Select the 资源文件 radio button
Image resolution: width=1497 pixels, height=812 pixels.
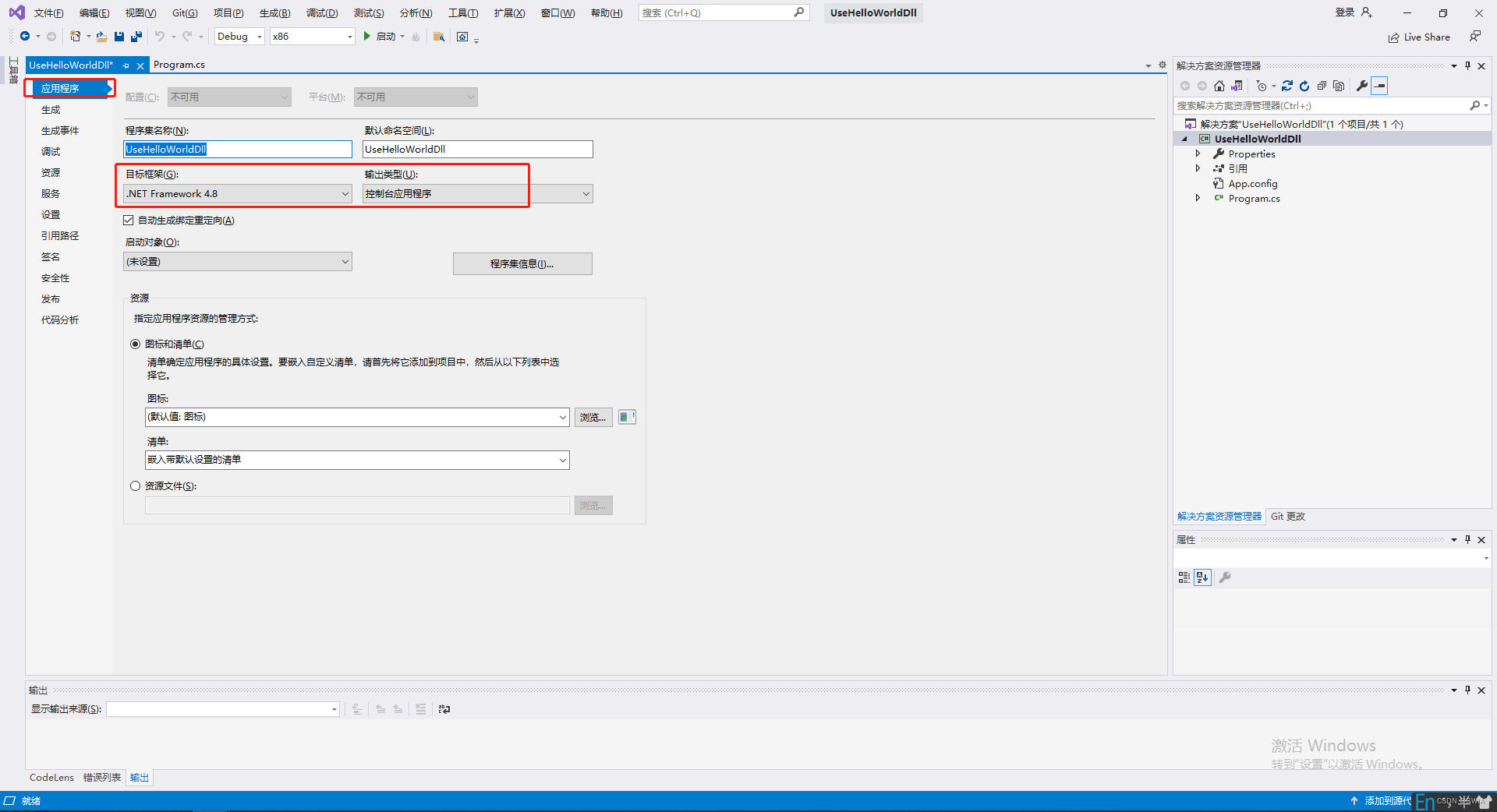point(136,486)
